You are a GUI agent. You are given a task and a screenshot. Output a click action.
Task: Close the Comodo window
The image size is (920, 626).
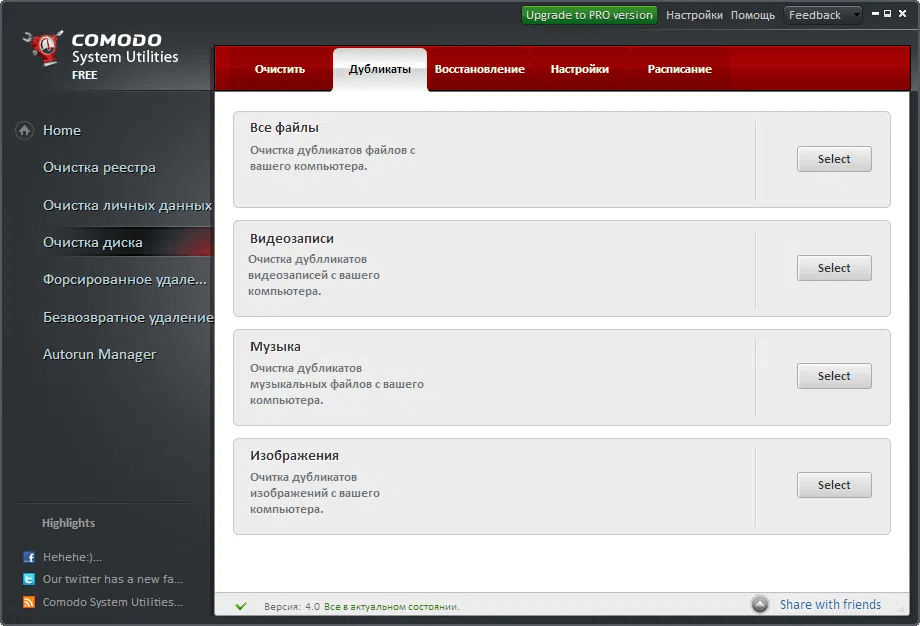coord(902,13)
